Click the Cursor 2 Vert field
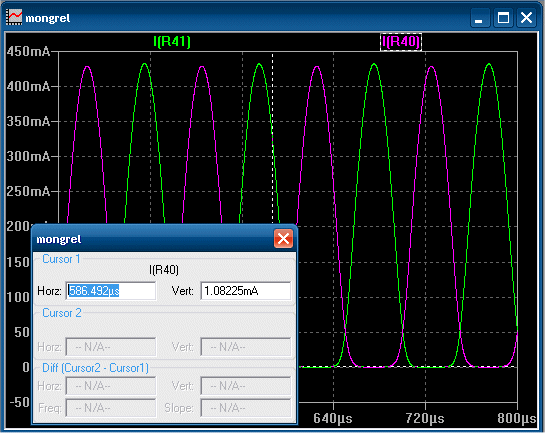This screenshot has width=545, height=433. point(246,347)
